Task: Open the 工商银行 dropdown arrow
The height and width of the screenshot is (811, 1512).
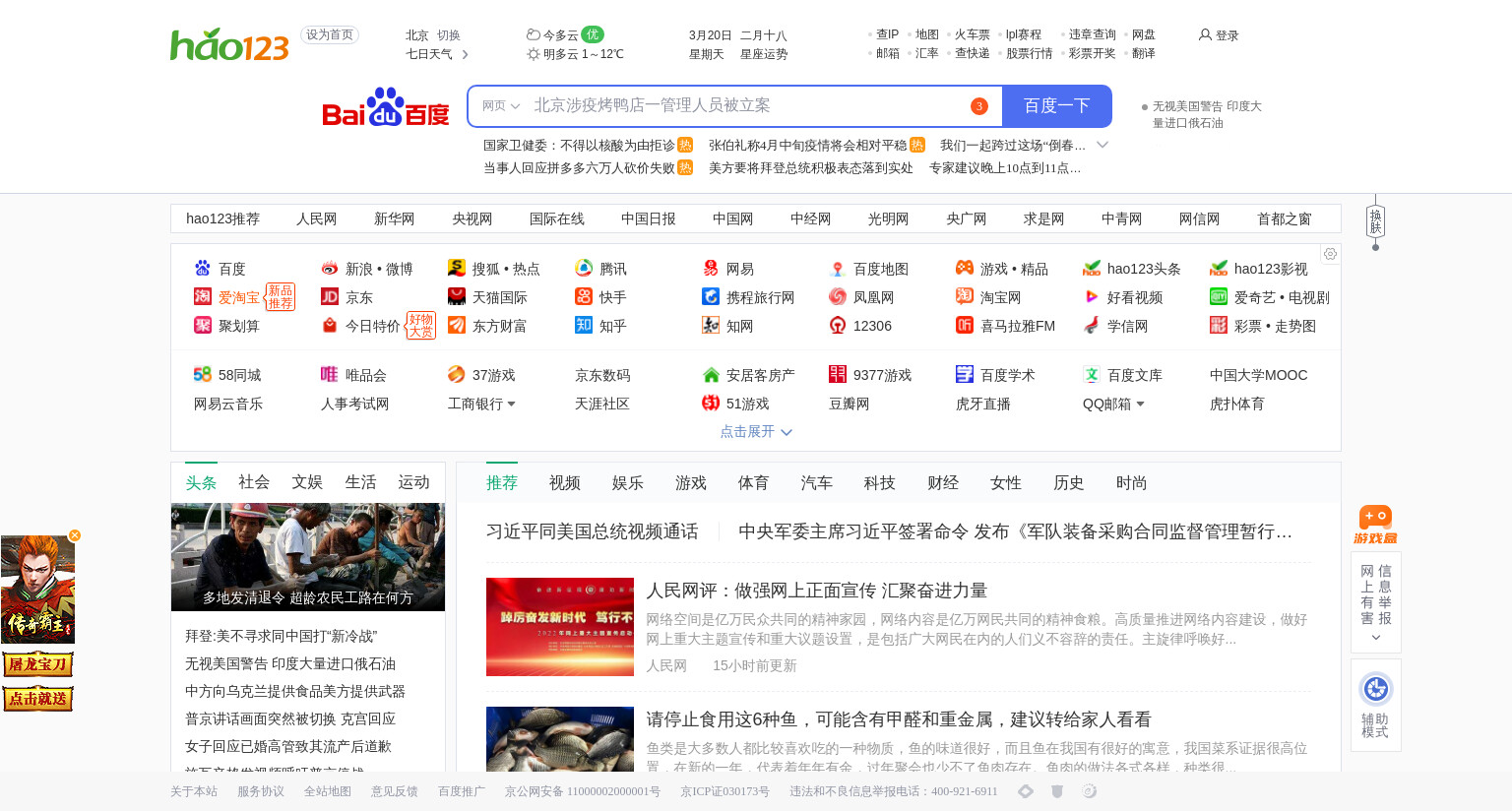Action: point(511,404)
